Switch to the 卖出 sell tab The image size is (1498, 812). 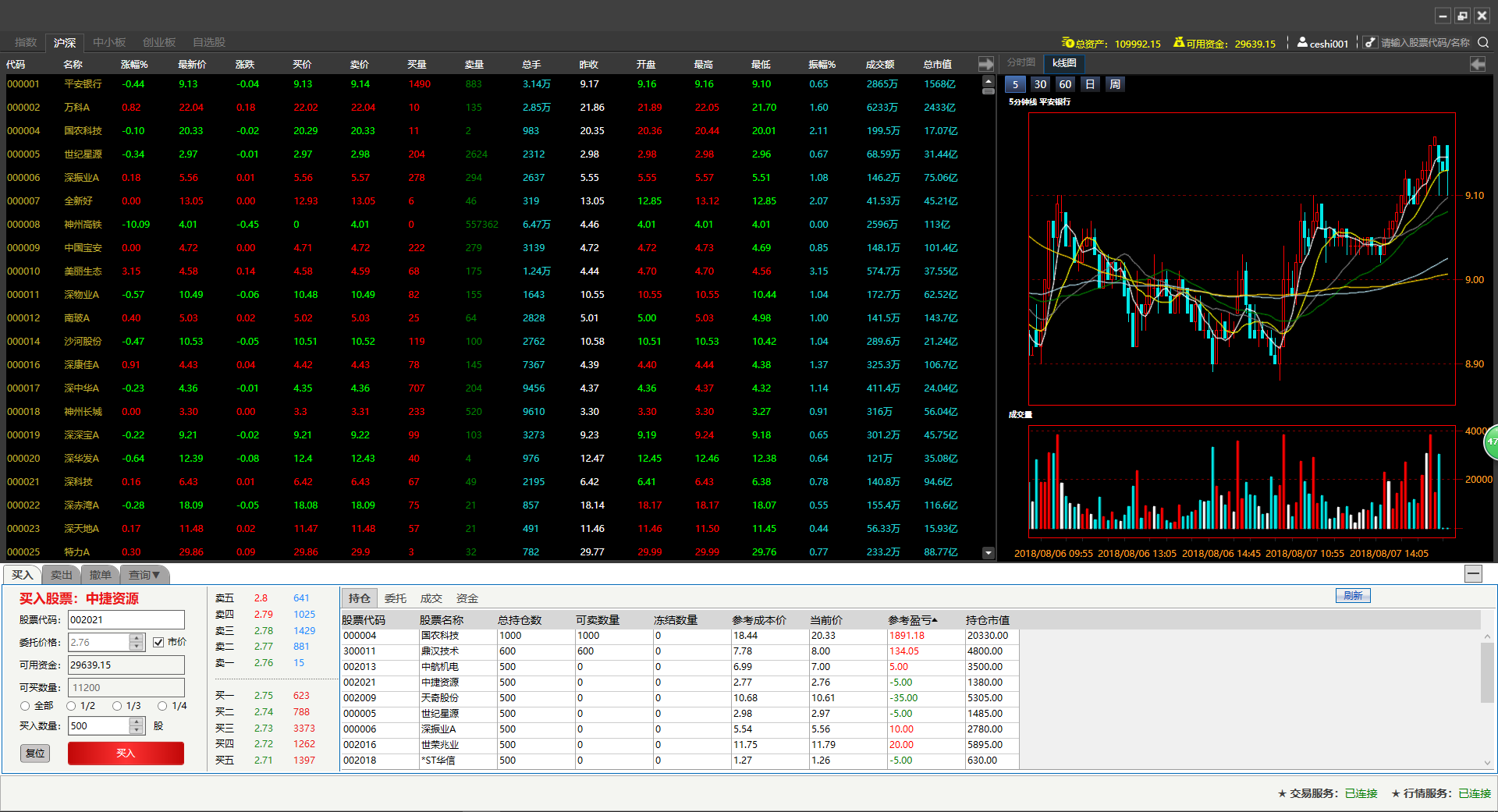tap(62, 575)
